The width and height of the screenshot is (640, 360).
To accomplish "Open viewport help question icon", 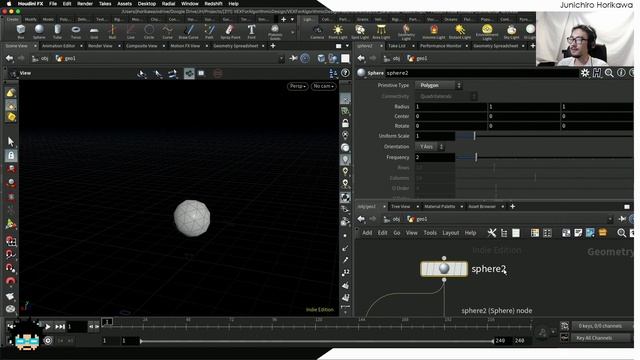I will pos(345,73).
